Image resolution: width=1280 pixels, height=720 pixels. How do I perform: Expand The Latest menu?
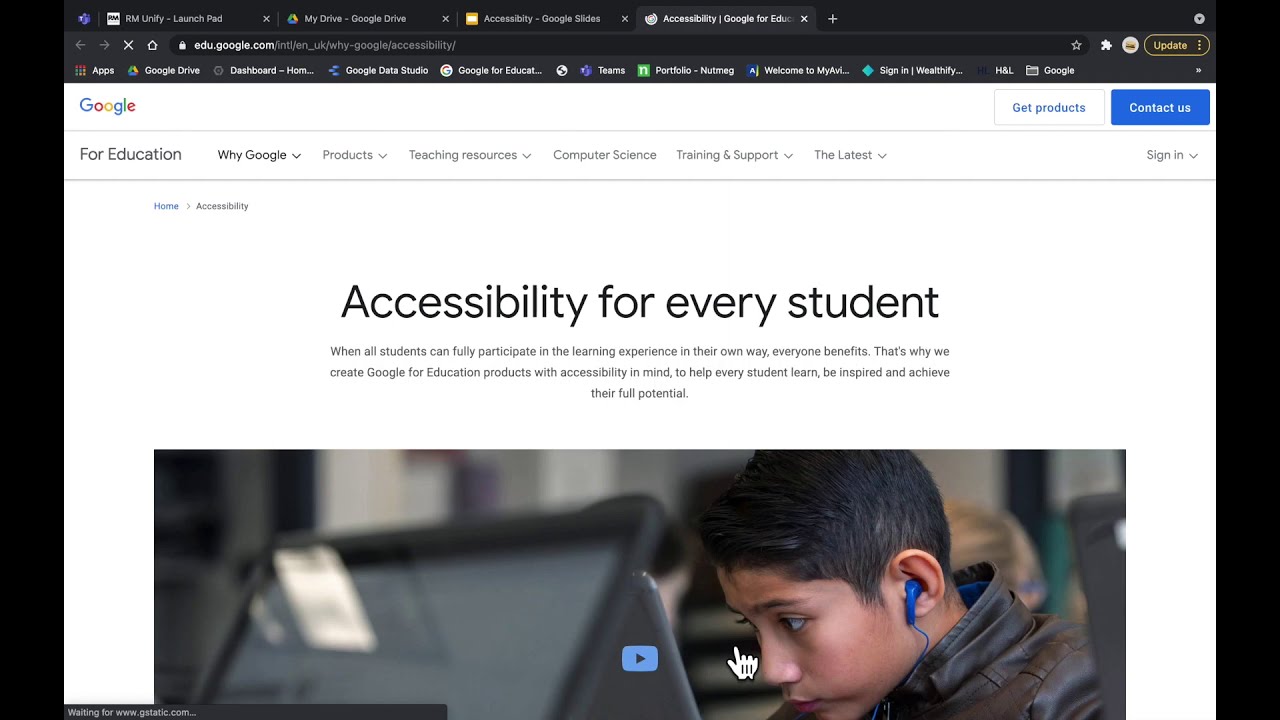click(851, 155)
